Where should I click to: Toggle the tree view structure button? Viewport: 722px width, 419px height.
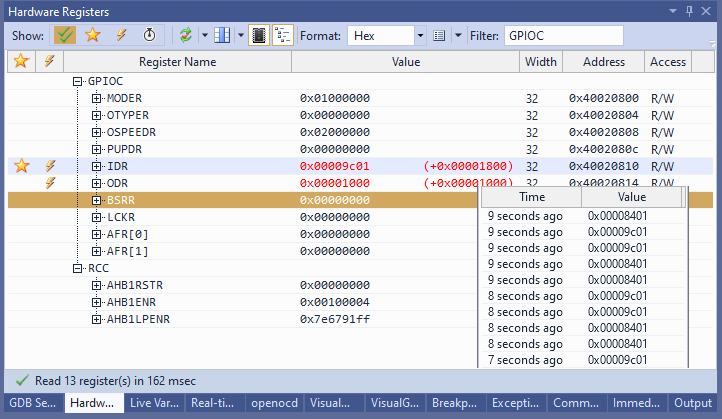(283, 35)
